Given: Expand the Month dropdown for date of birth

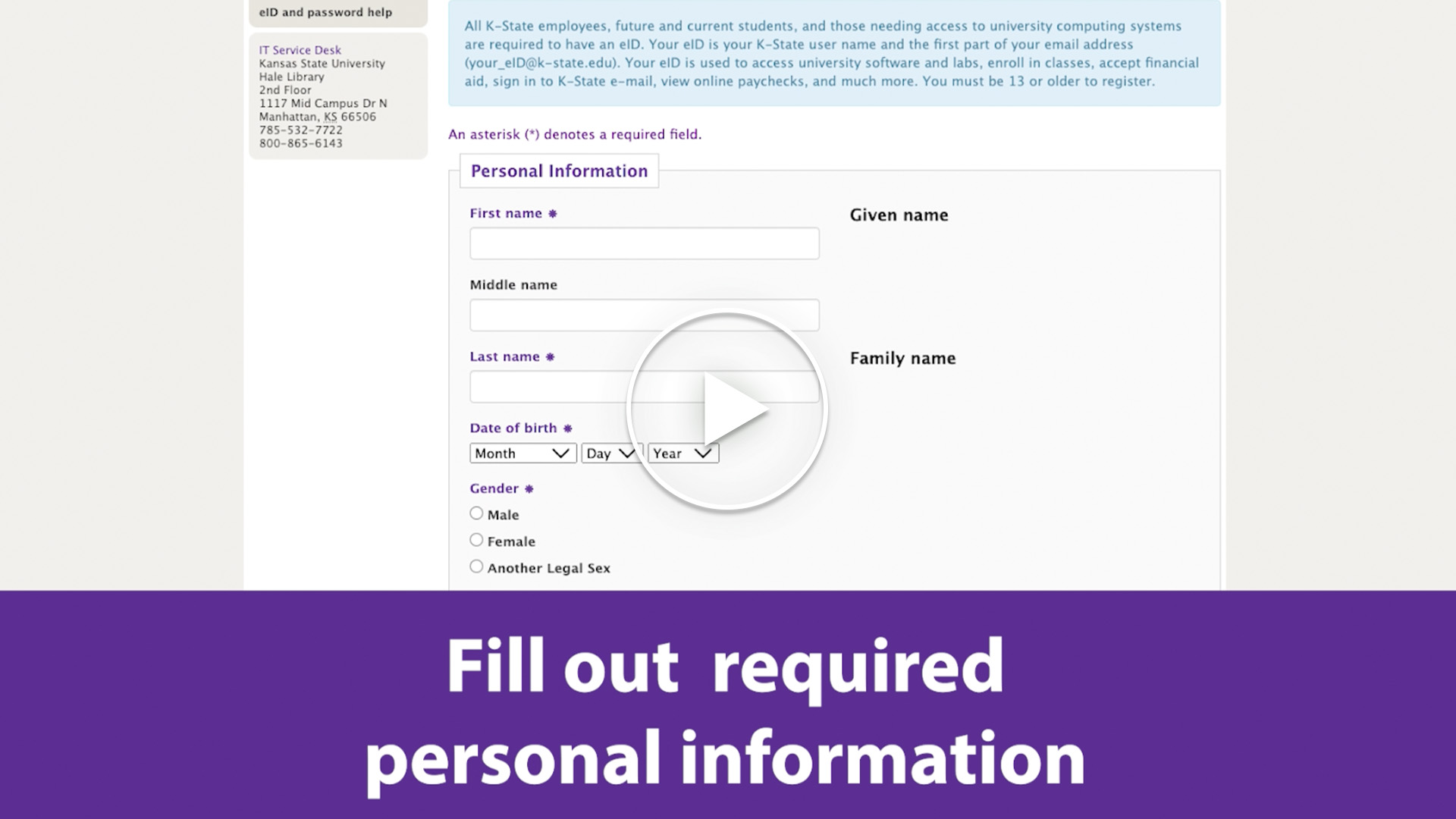Looking at the screenshot, I should pyautogui.click(x=521, y=453).
